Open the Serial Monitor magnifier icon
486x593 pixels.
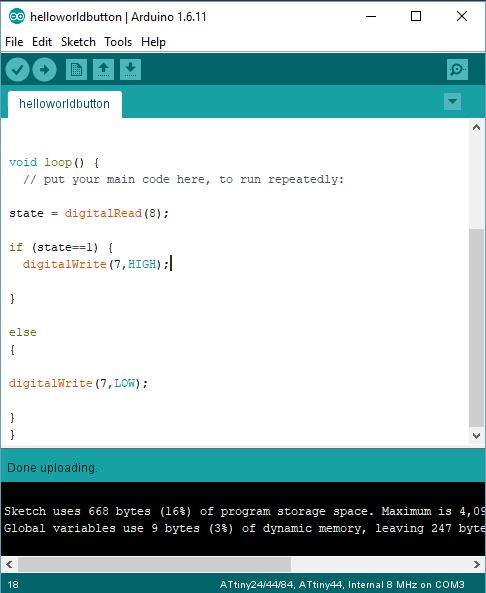457,70
